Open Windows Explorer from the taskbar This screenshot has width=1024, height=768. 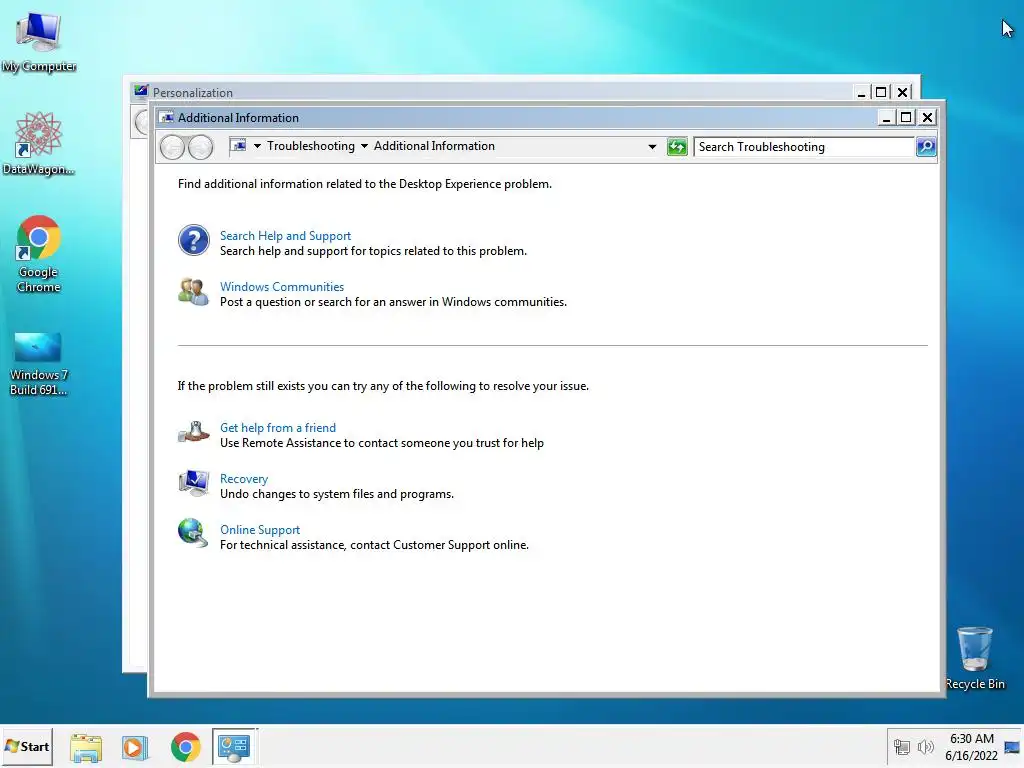(86, 747)
